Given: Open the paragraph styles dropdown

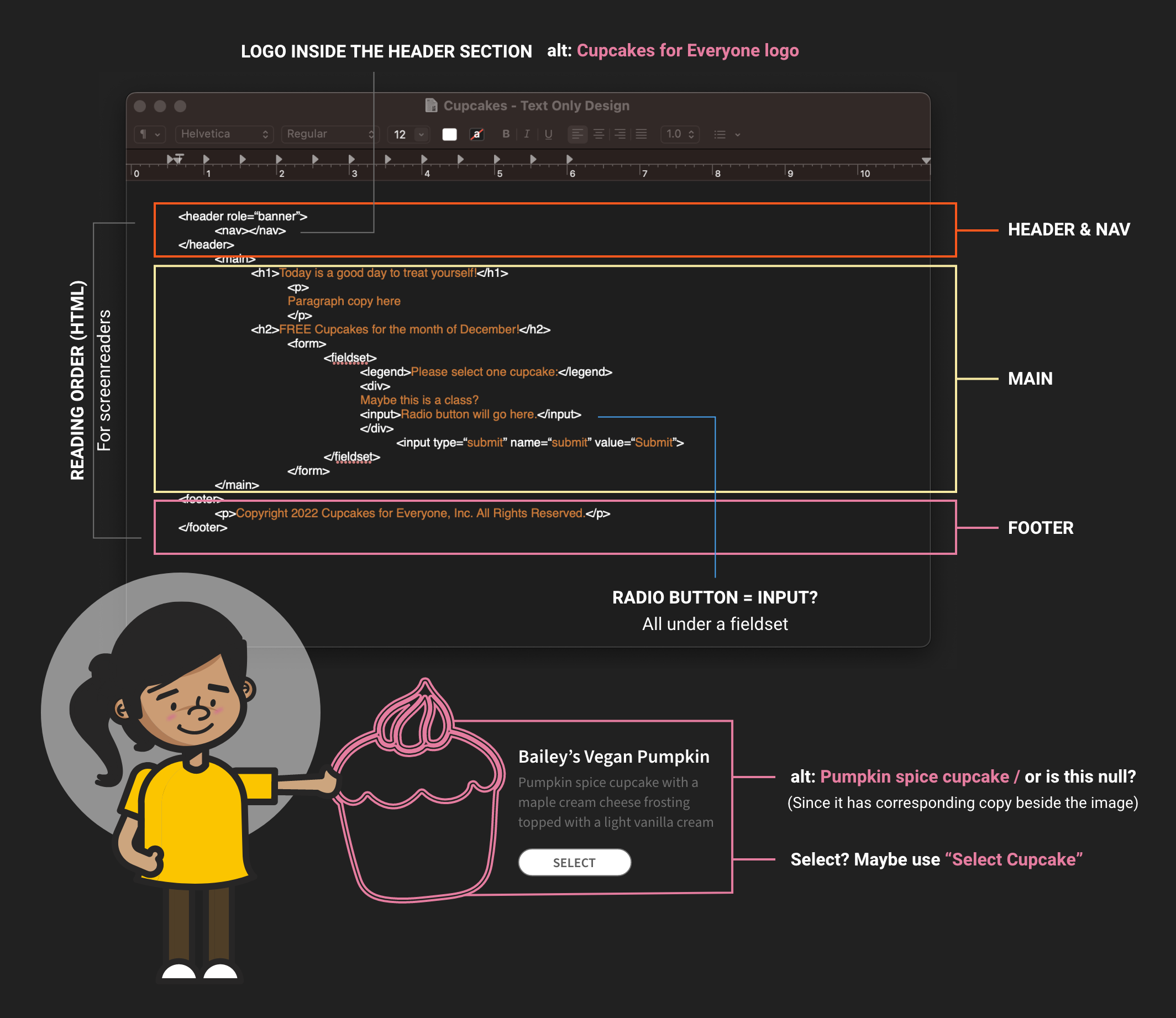Looking at the screenshot, I should tap(150, 134).
